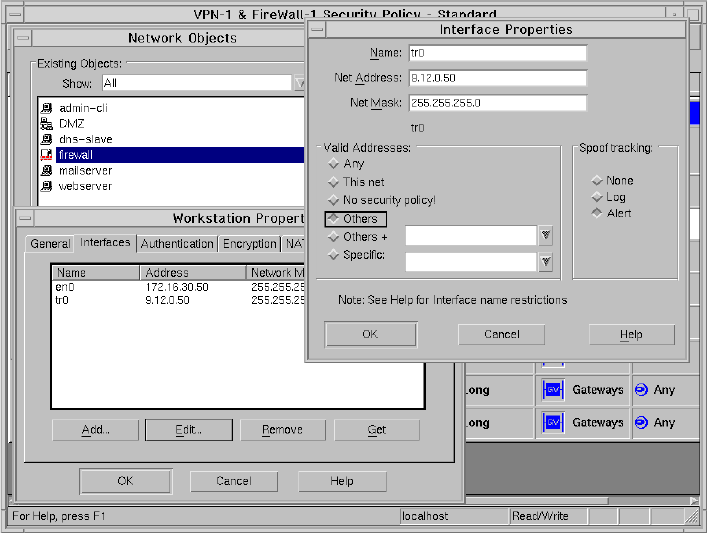Click OK in Workstation Properties
This screenshot has height=533, width=707.
(x=126, y=481)
